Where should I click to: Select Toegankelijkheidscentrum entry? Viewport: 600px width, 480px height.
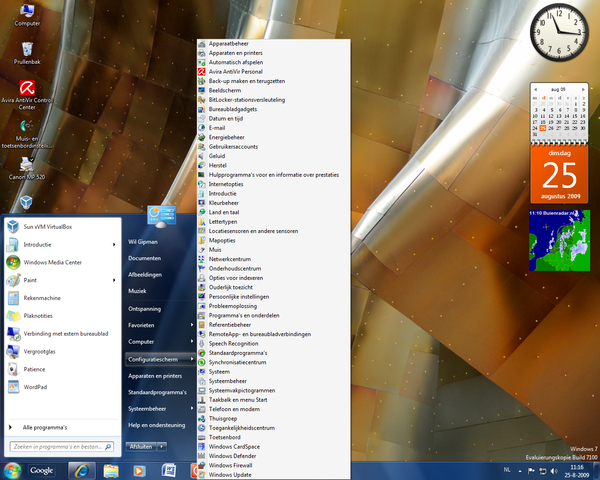[x=274, y=428]
